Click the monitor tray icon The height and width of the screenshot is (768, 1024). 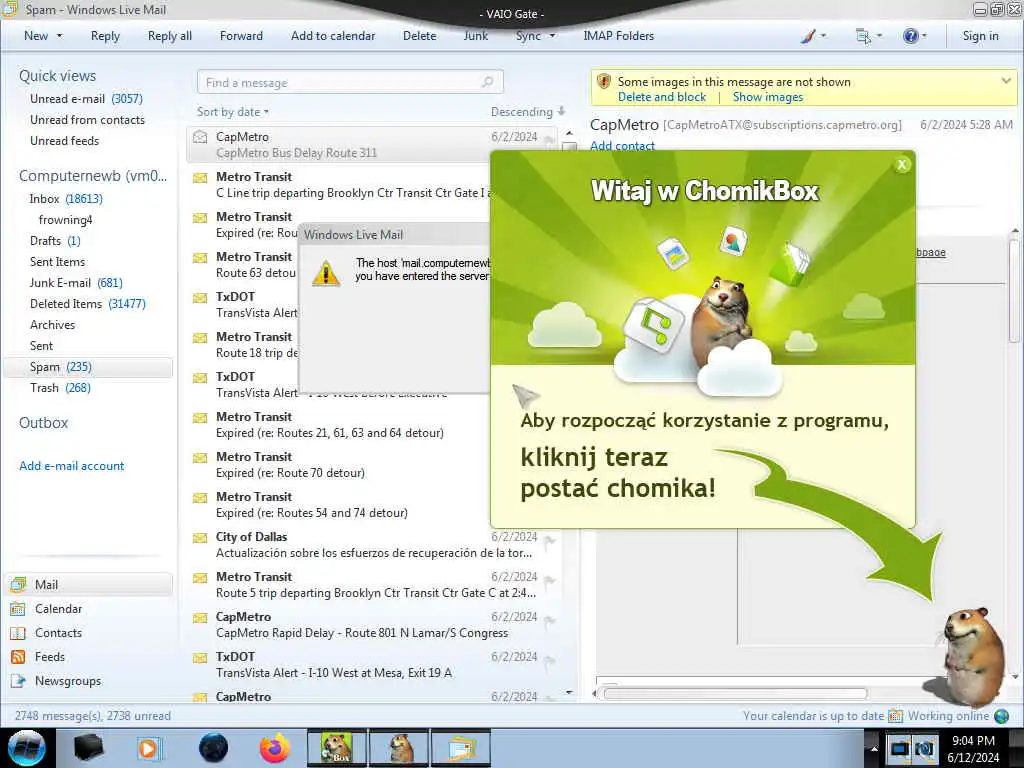click(900, 748)
